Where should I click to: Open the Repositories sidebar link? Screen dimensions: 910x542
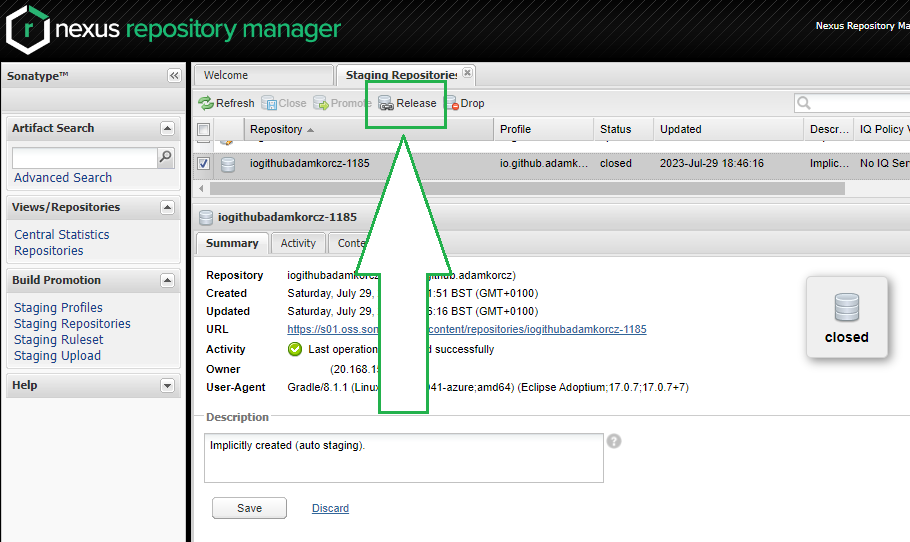(49, 251)
